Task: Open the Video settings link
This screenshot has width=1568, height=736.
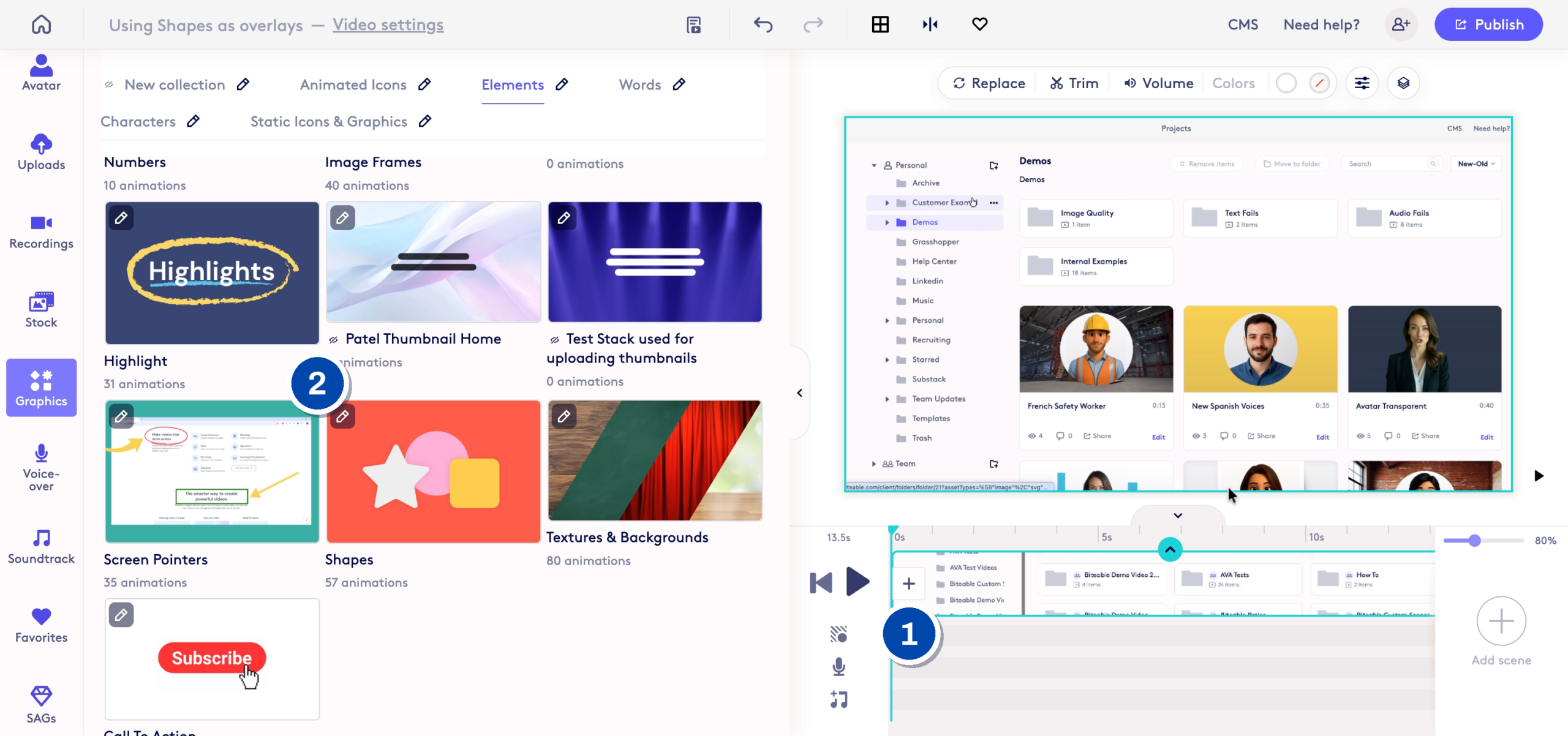Action: [x=388, y=24]
